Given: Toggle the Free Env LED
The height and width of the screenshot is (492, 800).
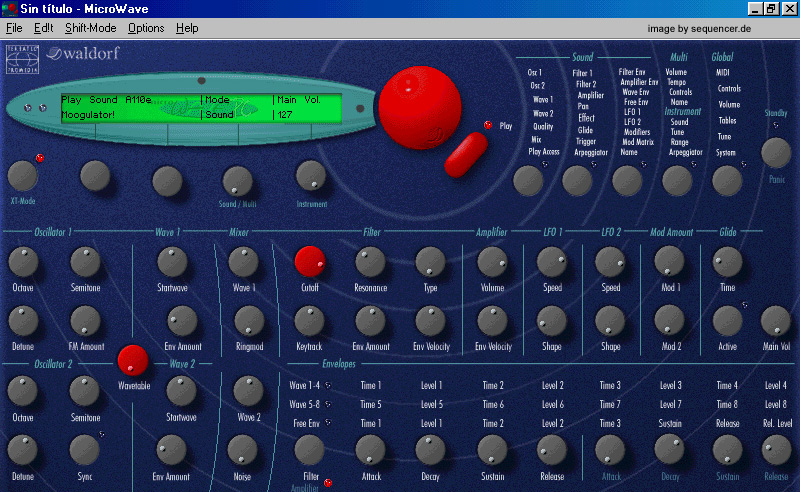Looking at the screenshot, I should [x=328, y=423].
